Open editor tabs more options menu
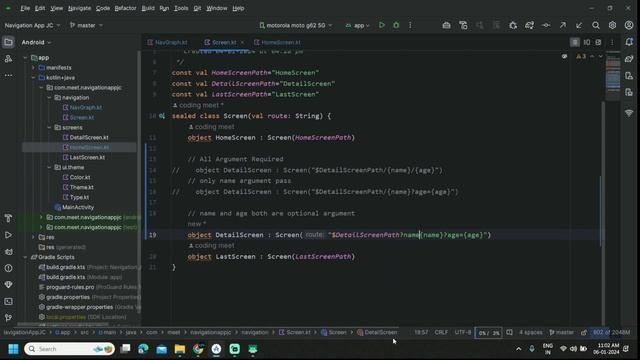This screenshot has width=640, height=360. pos(612,42)
